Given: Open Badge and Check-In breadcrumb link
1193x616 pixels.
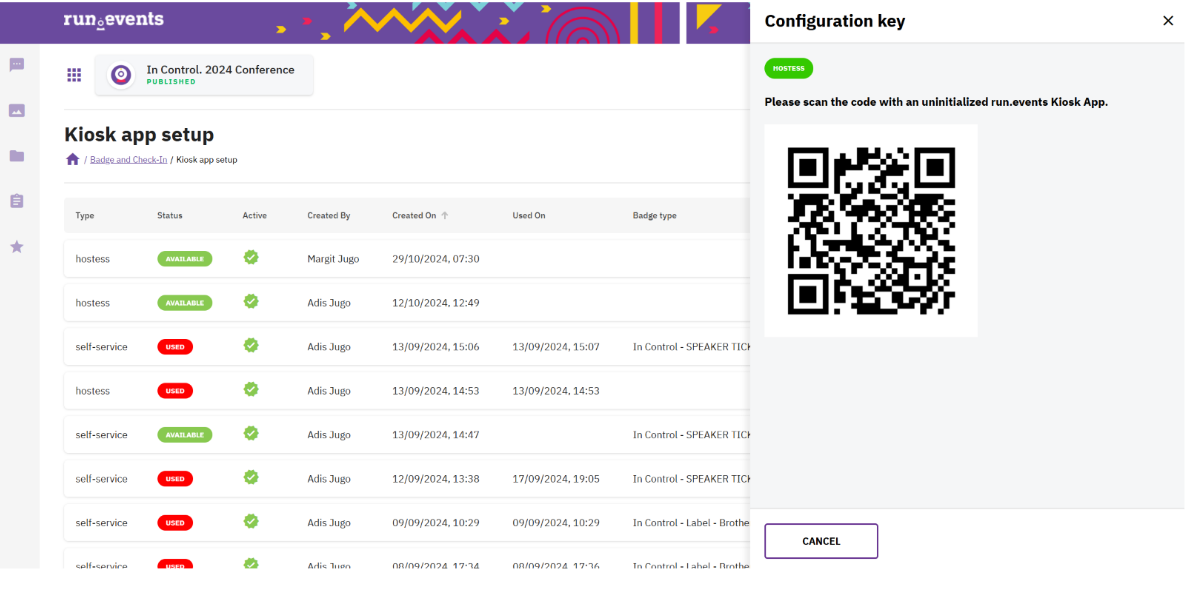Looking at the screenshot, I should 129,160.
